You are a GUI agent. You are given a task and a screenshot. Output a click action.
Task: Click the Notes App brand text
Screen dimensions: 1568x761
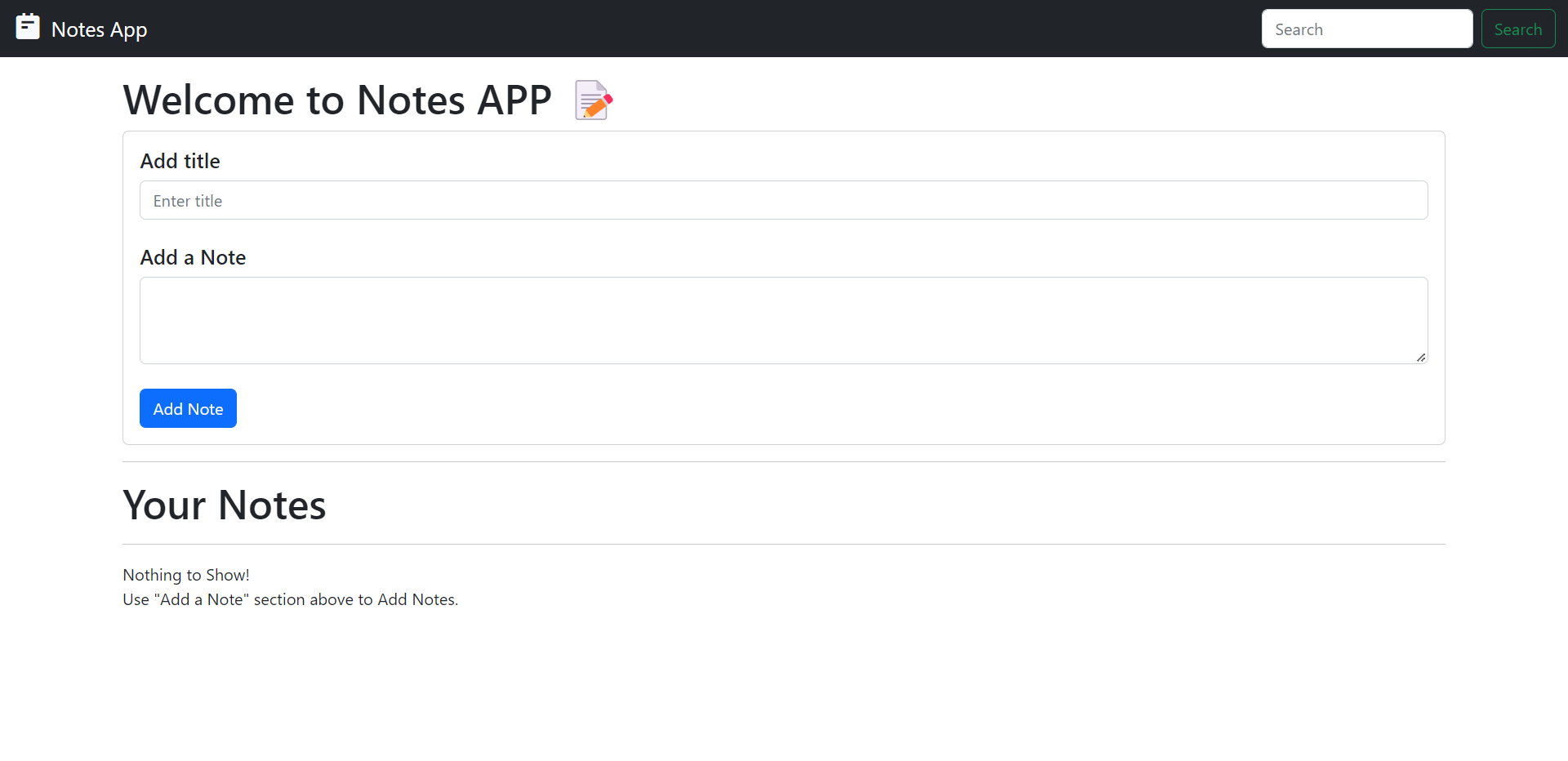(99, 29)
